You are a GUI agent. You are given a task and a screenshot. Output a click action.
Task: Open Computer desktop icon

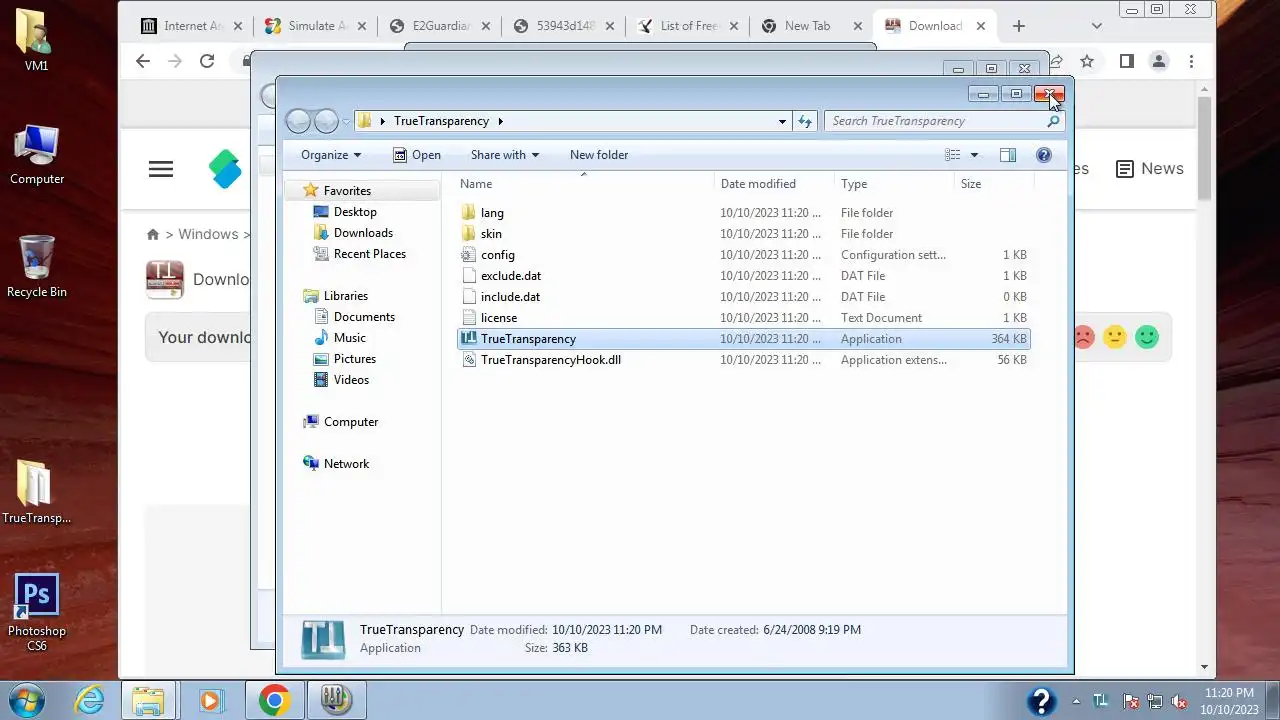click(37, 154)
